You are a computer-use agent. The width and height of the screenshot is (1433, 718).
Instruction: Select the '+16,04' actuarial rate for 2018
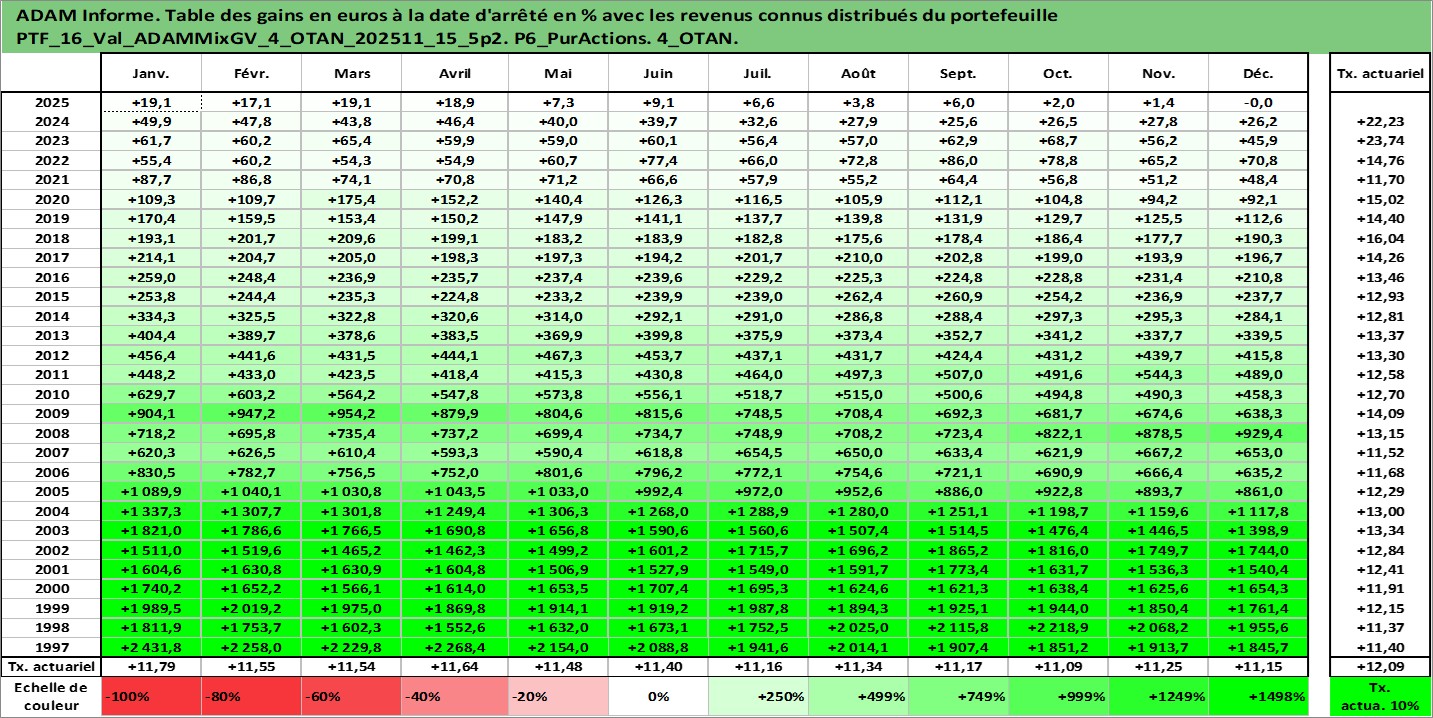tap(1379, 237)
